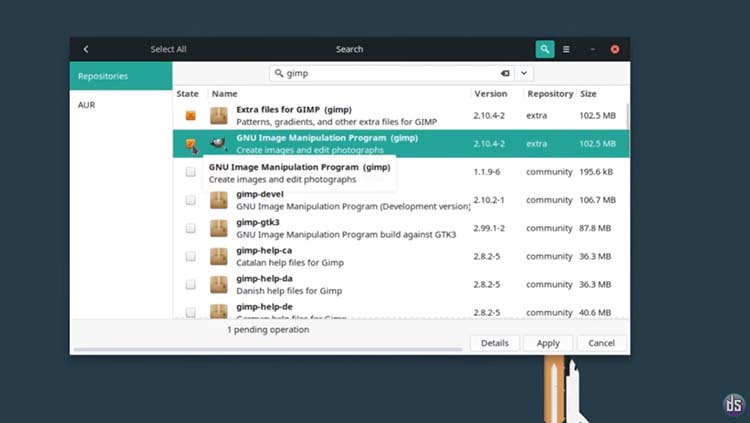Viewport: 750px width, 423px height.
Task: Select the AUR sidebar tab
Action: tap(121, 105)
